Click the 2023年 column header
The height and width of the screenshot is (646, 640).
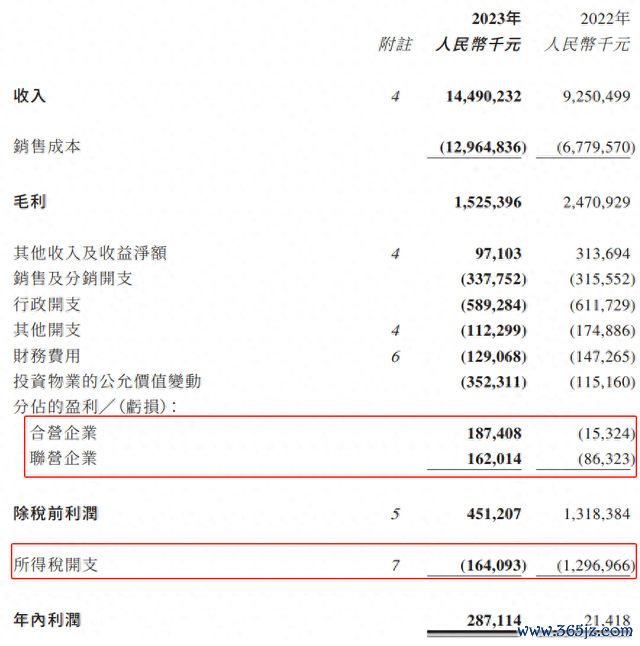(x=496, y=19)
